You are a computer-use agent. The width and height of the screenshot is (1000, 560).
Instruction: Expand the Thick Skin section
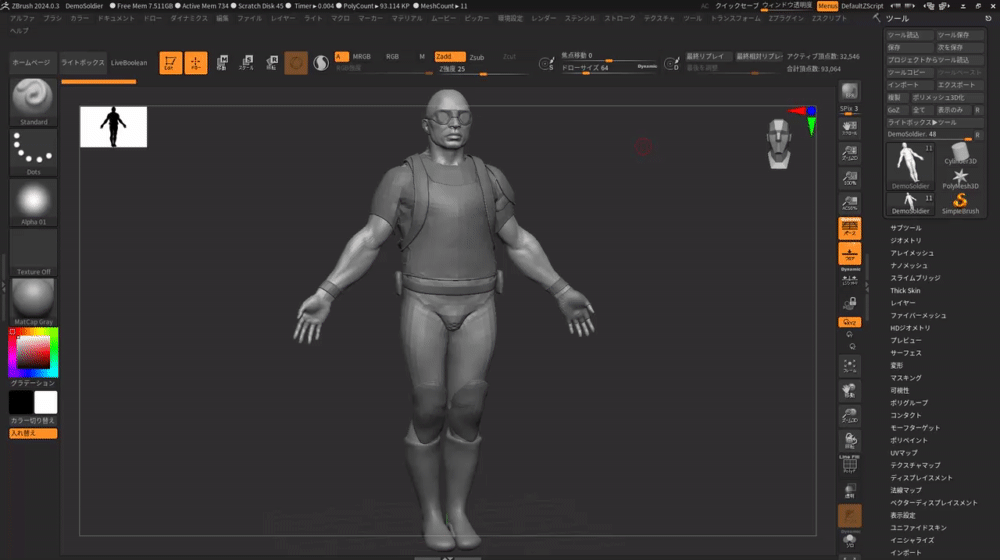(x=905, y=290)
